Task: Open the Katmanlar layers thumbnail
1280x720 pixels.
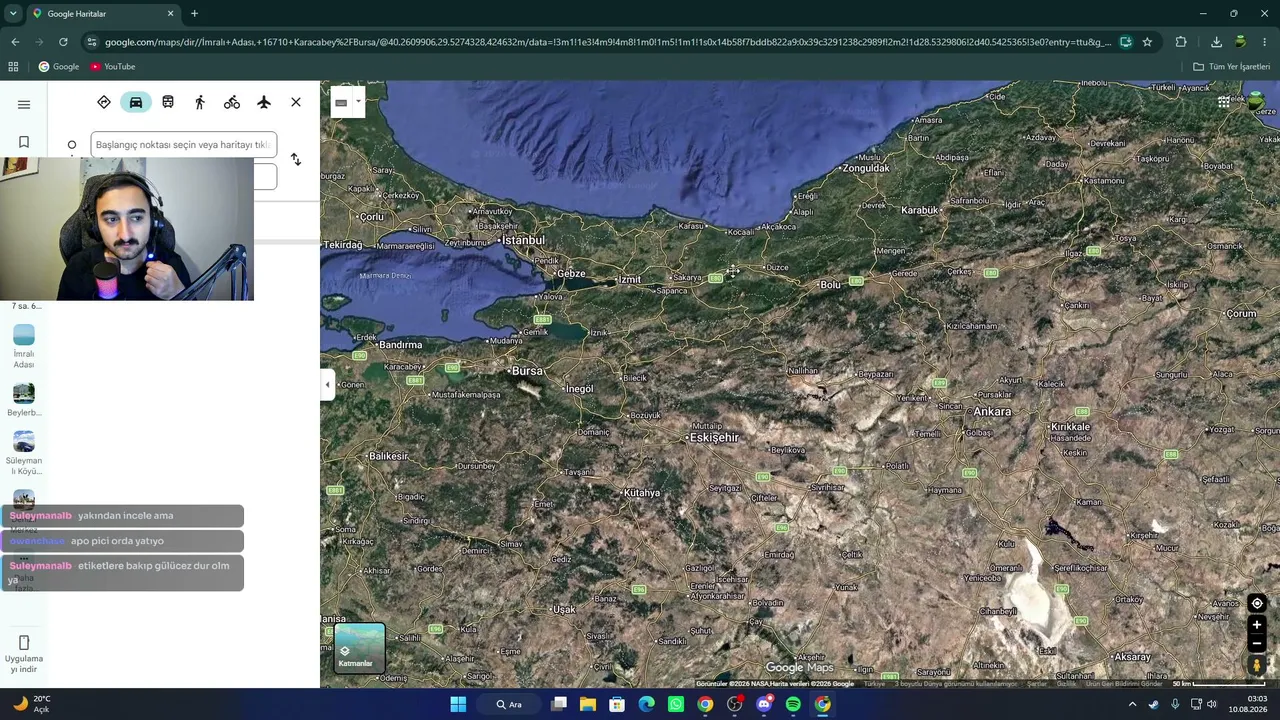Action: coord(359,648)
